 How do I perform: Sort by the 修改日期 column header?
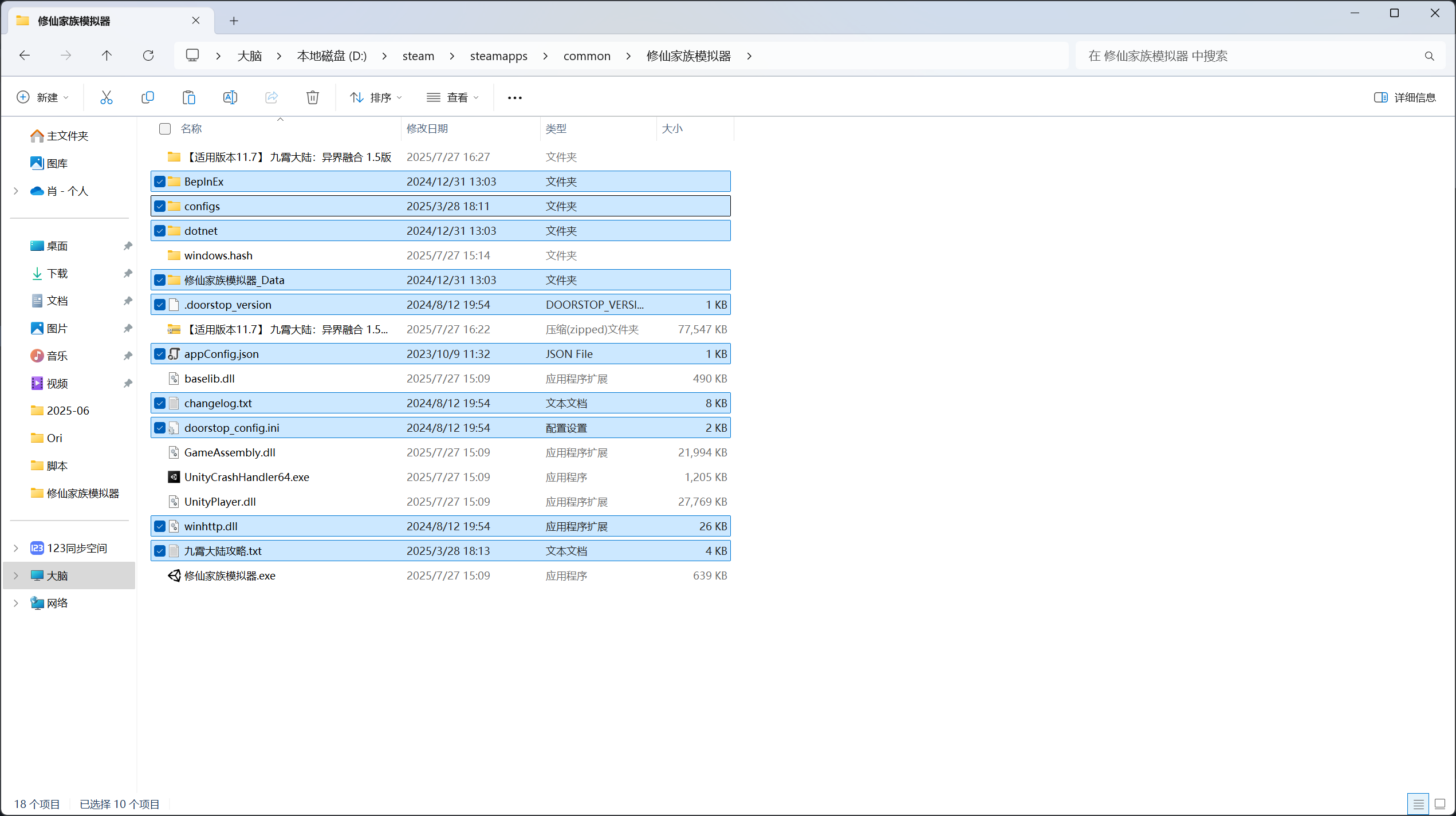pos(471,129)
